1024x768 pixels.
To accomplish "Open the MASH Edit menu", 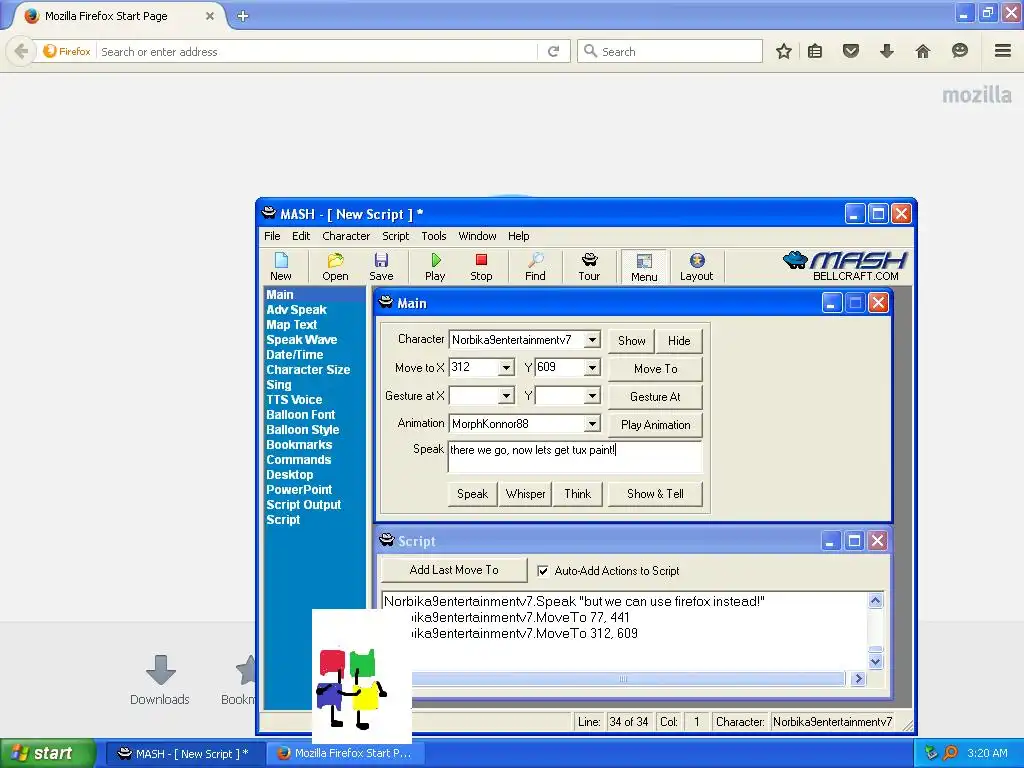I will (301, 236).
